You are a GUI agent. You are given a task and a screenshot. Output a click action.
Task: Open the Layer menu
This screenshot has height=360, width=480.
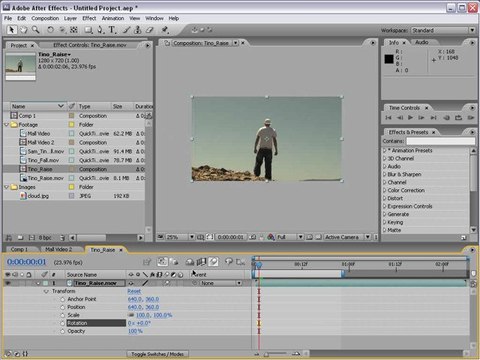[70, 18]
